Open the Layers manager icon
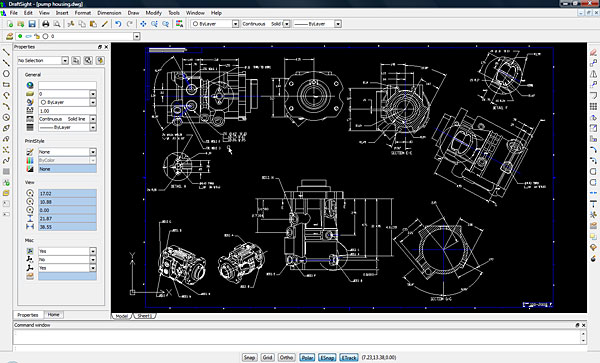 (x=10, y=36)
